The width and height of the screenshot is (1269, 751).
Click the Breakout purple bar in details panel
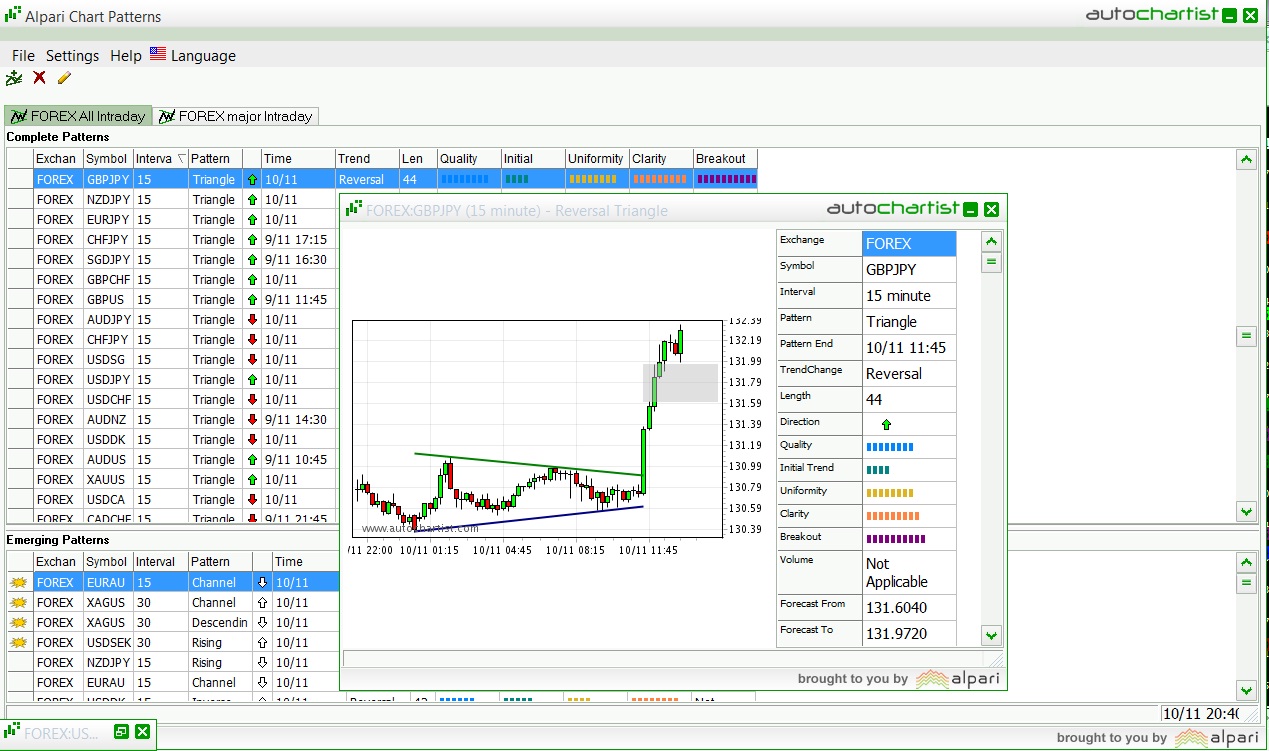[x=895, y=539]
